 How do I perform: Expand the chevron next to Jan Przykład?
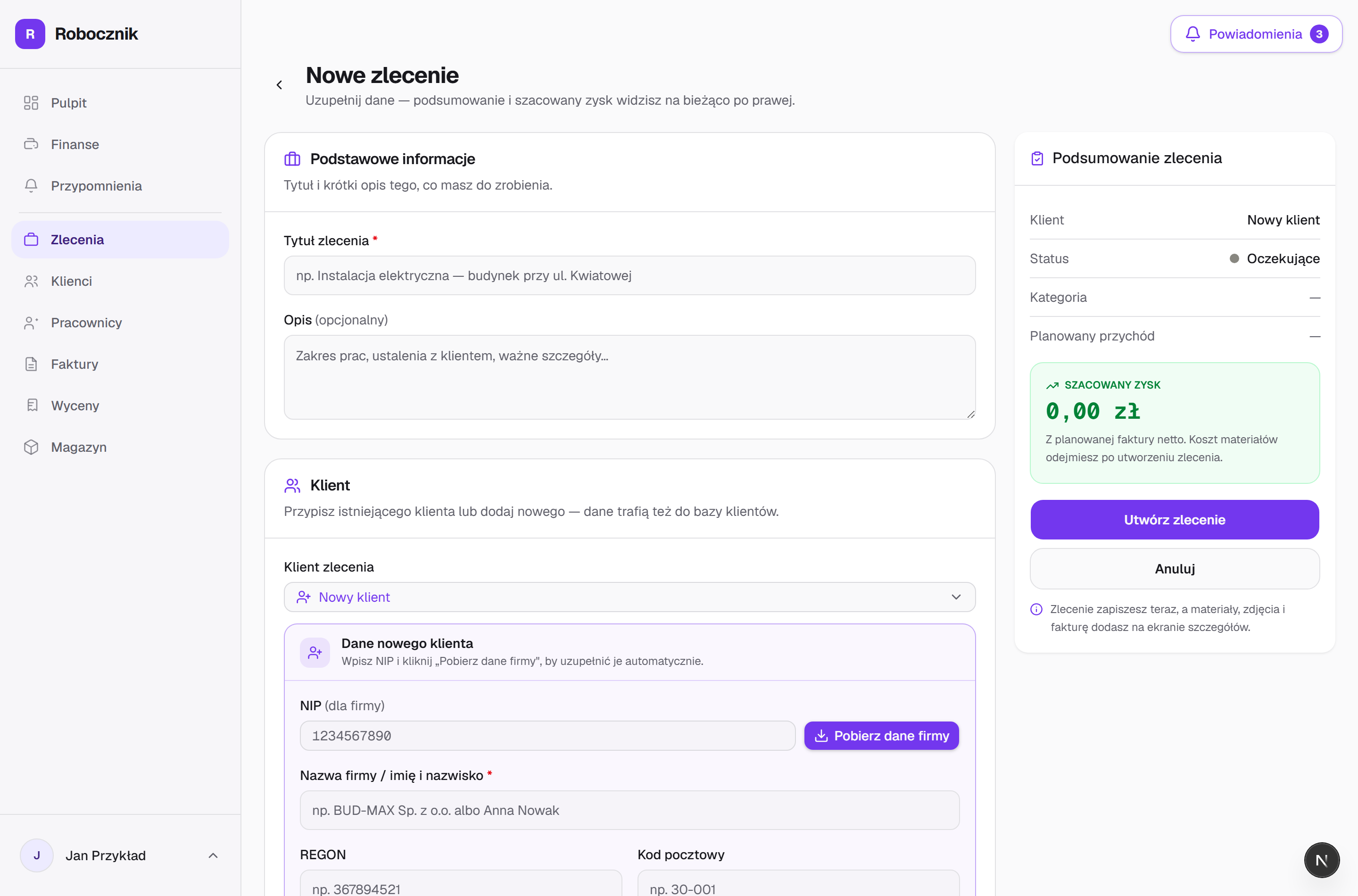coord(213,855)
